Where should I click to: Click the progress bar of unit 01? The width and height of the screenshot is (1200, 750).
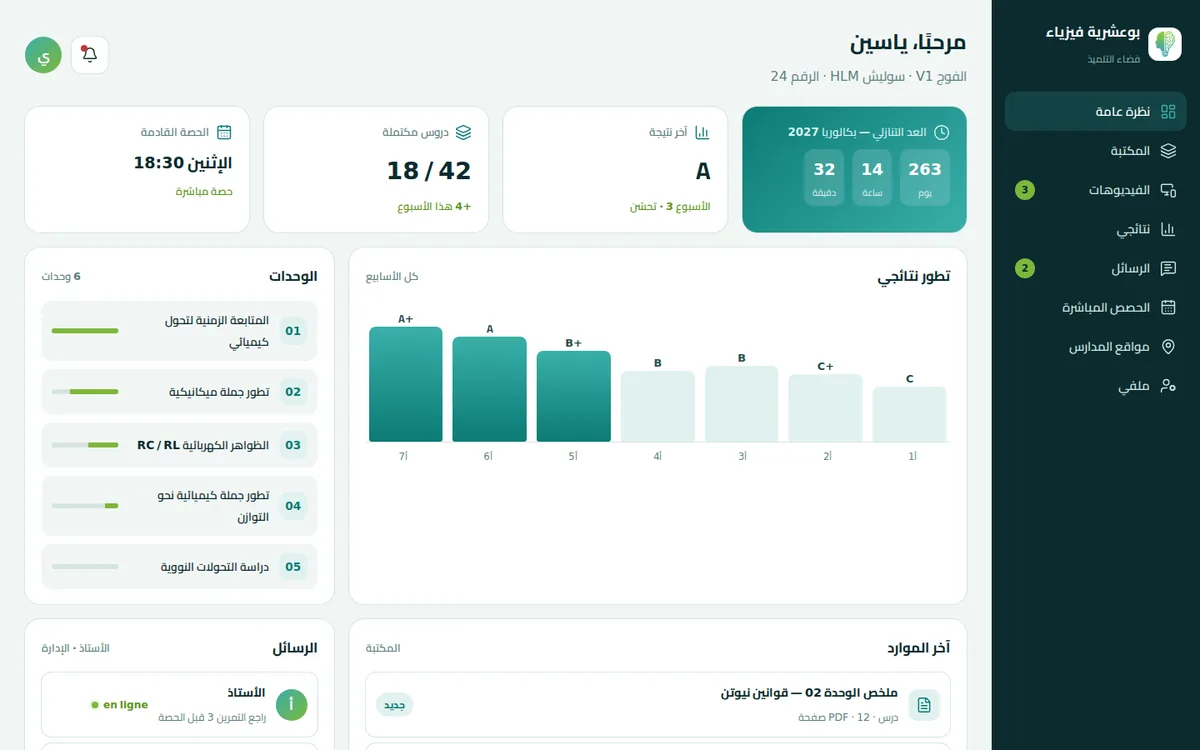pos(85,331)
